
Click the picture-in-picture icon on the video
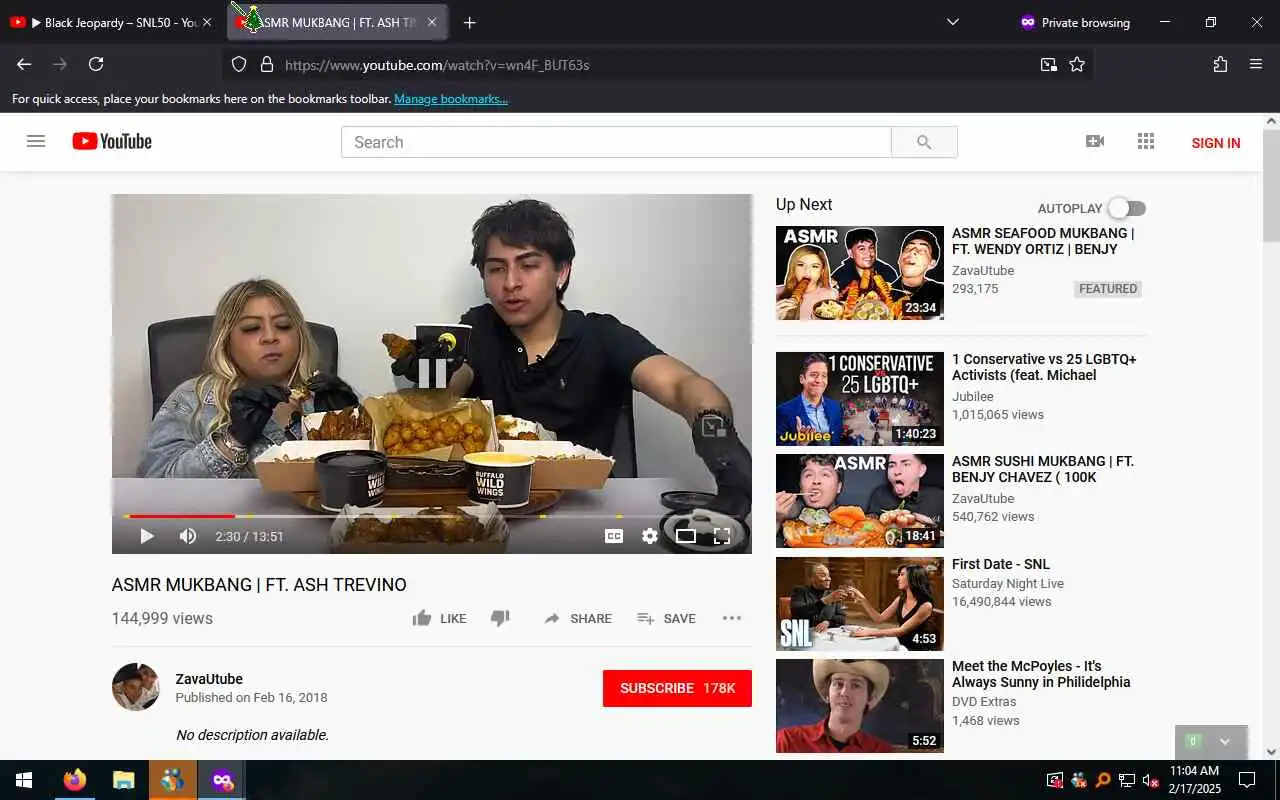(713, 427)
